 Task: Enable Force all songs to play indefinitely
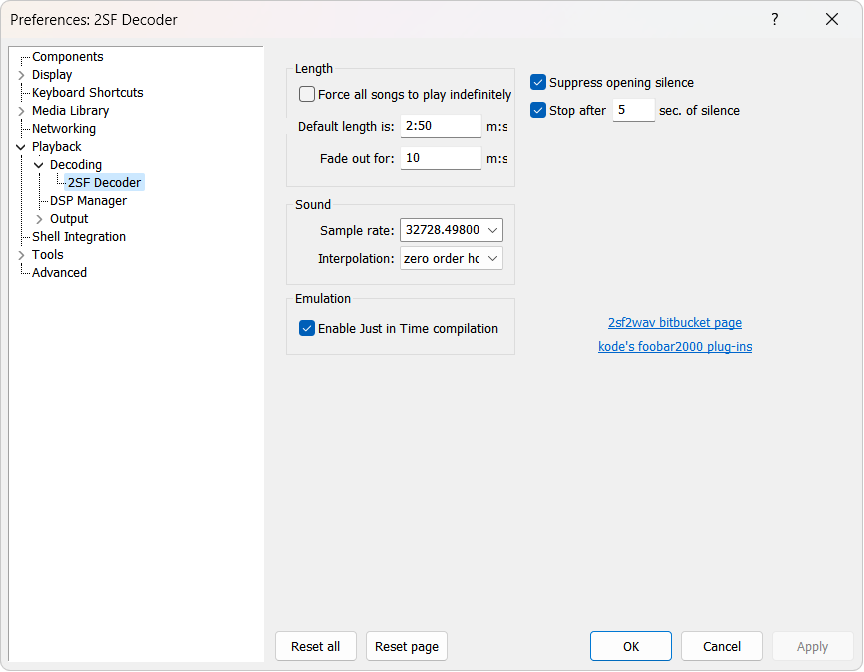point(307,95)
